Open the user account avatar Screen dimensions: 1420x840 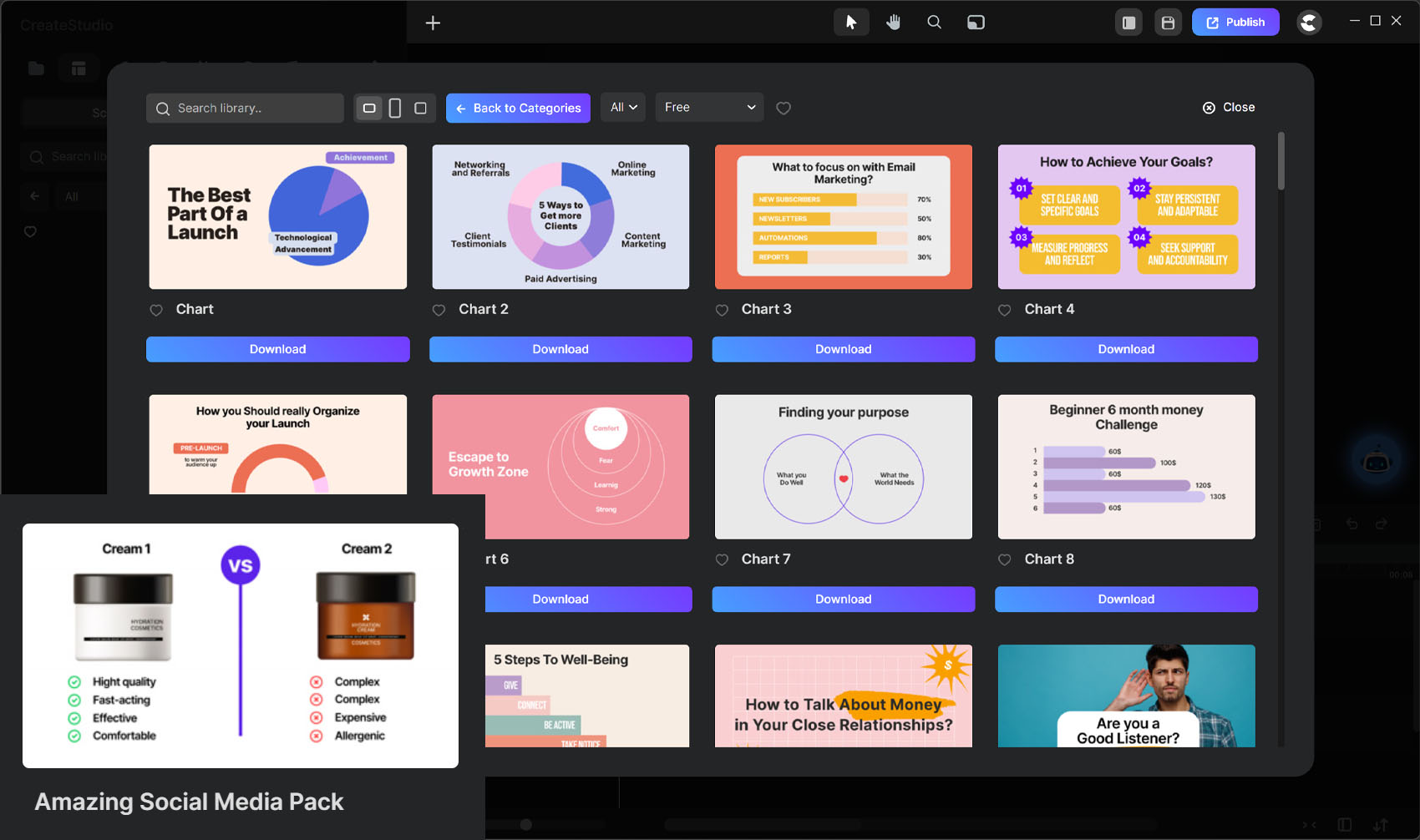[1309, 23]
